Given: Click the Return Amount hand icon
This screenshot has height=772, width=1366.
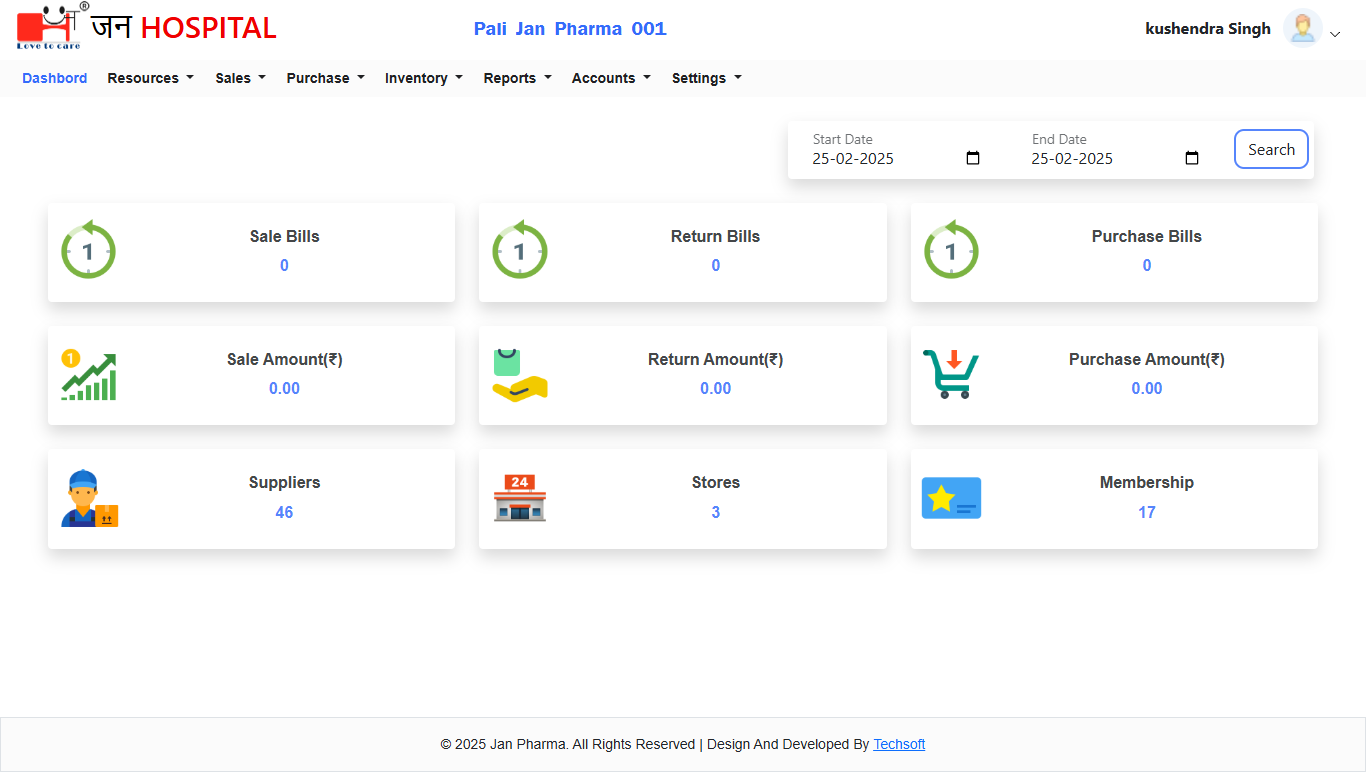Looking at the screenshot, I should [x=519, y=375].
